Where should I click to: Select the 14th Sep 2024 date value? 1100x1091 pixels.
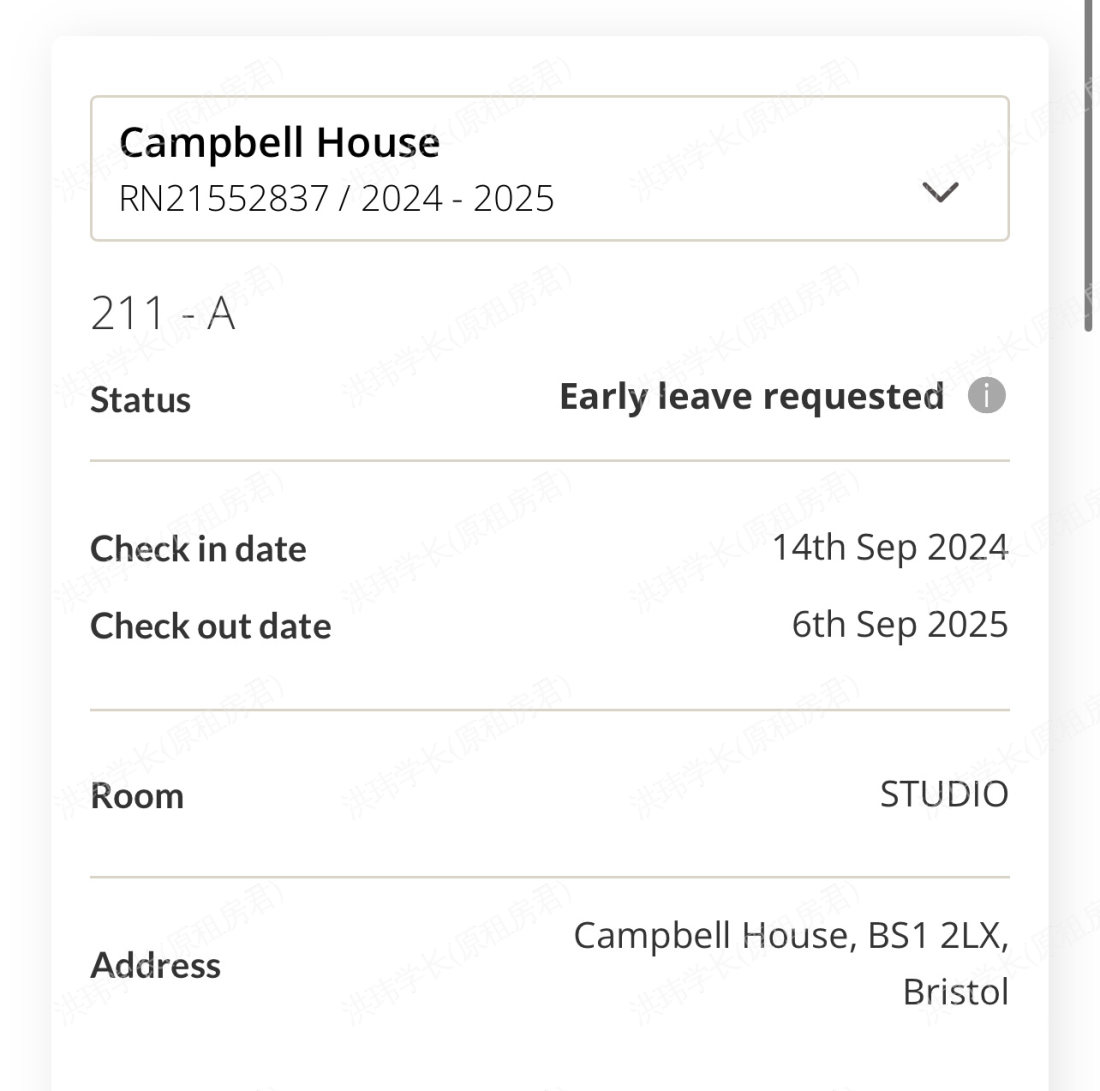889,548
